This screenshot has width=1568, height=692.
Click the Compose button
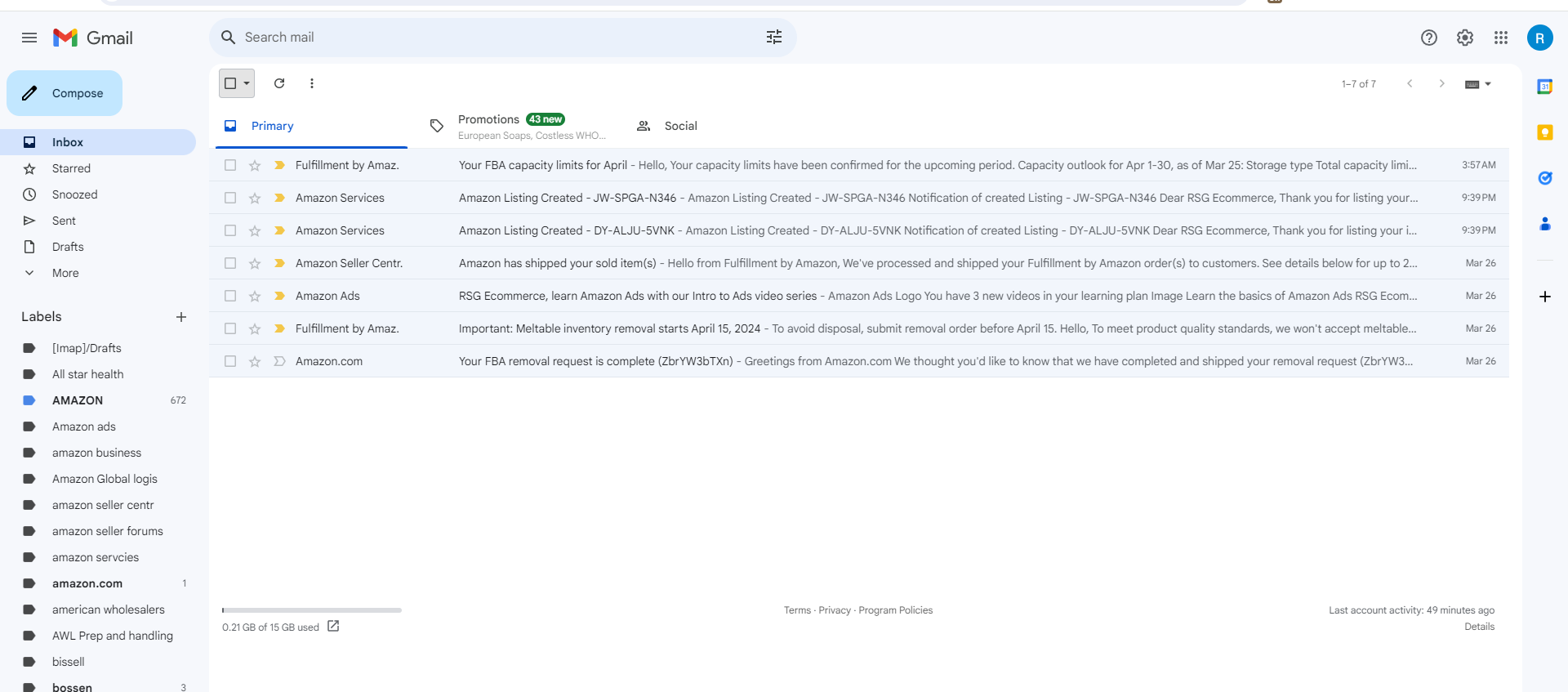click(65, 93)
